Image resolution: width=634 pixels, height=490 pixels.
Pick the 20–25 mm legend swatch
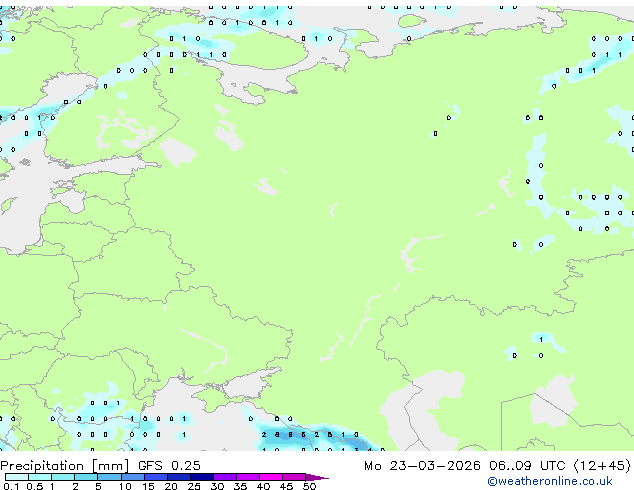pos(179,477)
